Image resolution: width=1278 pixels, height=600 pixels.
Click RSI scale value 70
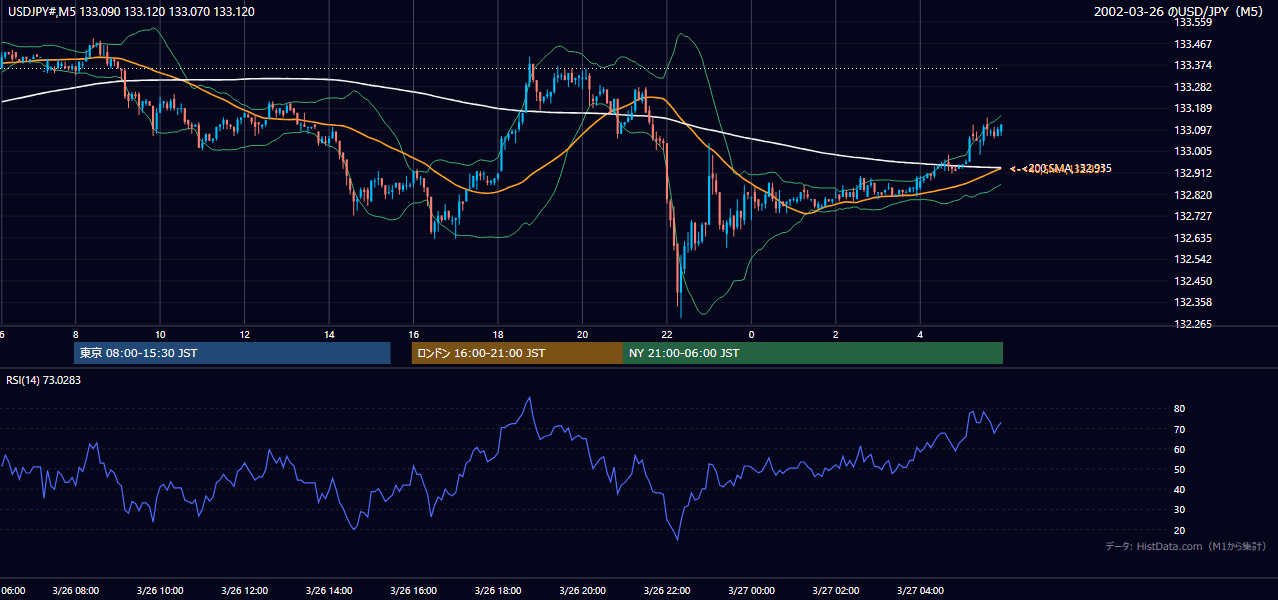[1180, 429]
